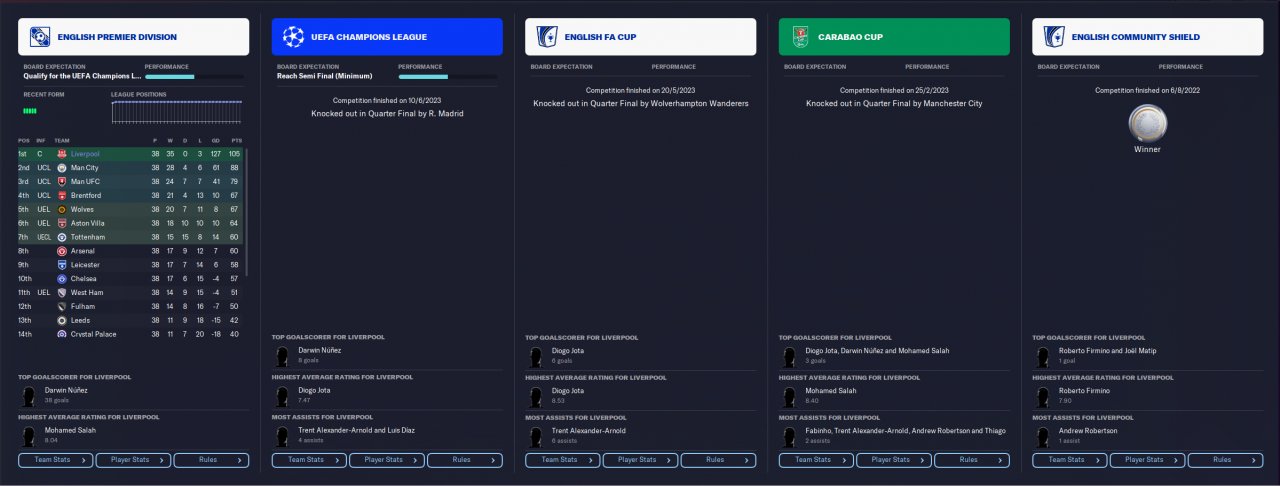The height and width of the screenshot is (486, 1280).
Task: Open Team Stats for English Premier Division
Action: tap(56, 460)
